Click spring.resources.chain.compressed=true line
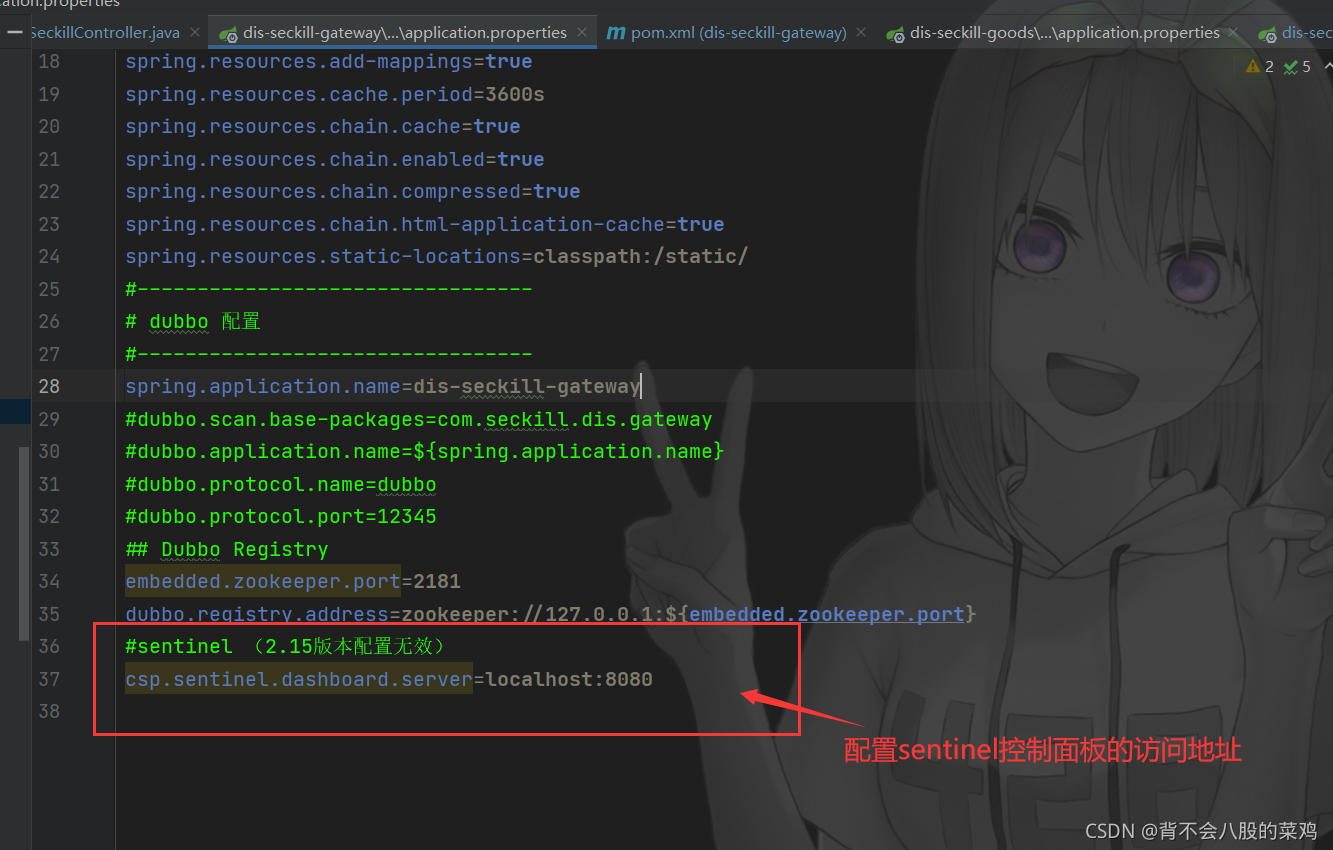 (x=353, y=191)
